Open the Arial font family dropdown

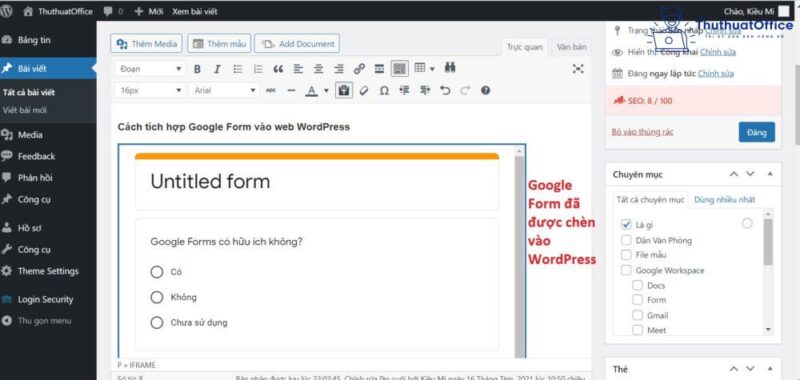tap(224, 90)
